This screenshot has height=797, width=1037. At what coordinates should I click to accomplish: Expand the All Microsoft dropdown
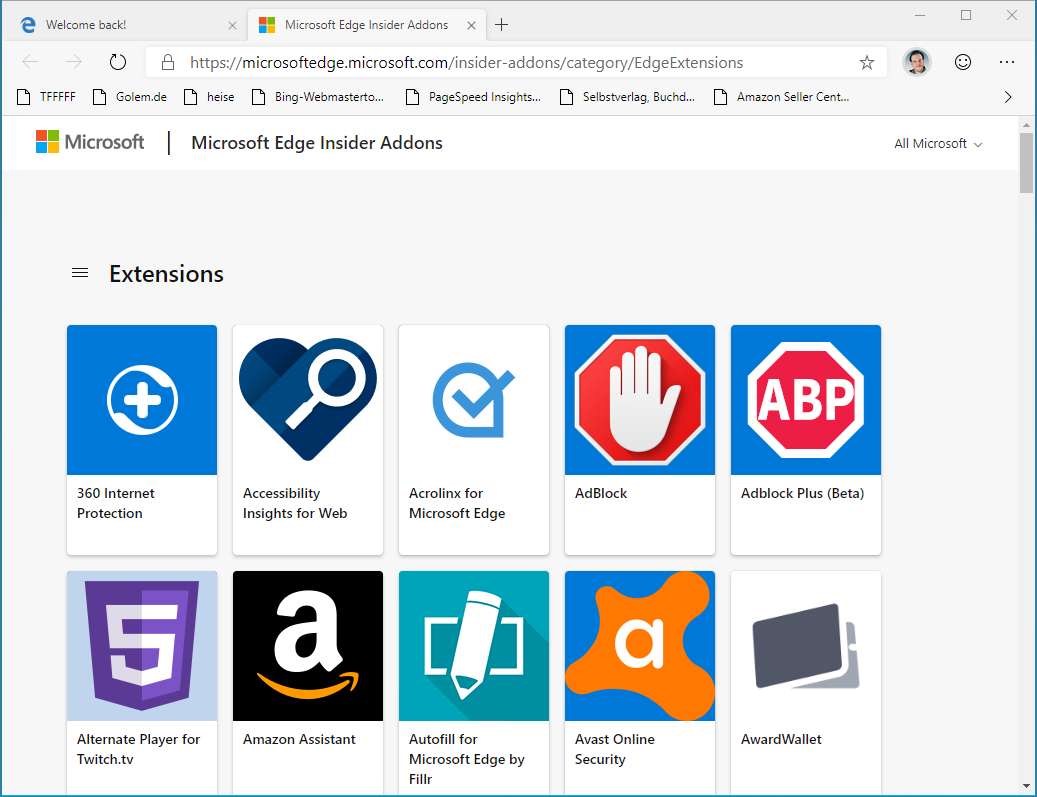938,144
